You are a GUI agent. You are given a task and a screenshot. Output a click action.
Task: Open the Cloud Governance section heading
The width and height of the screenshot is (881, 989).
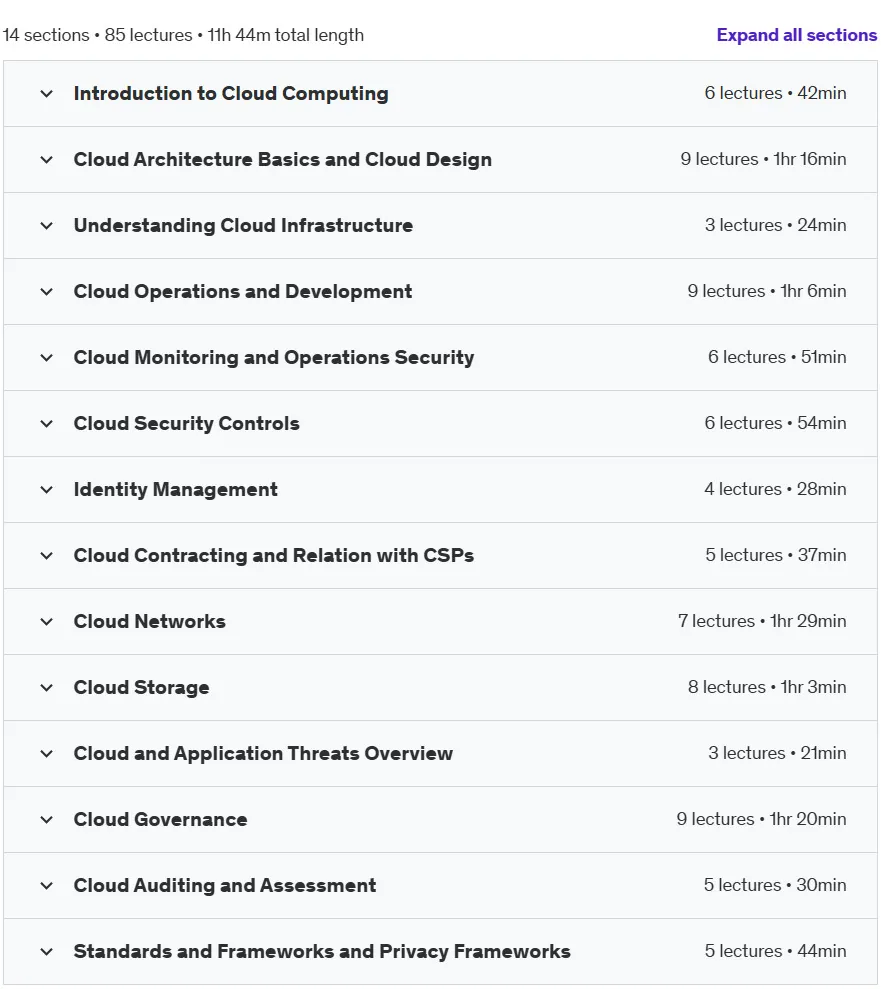[160, 819]
